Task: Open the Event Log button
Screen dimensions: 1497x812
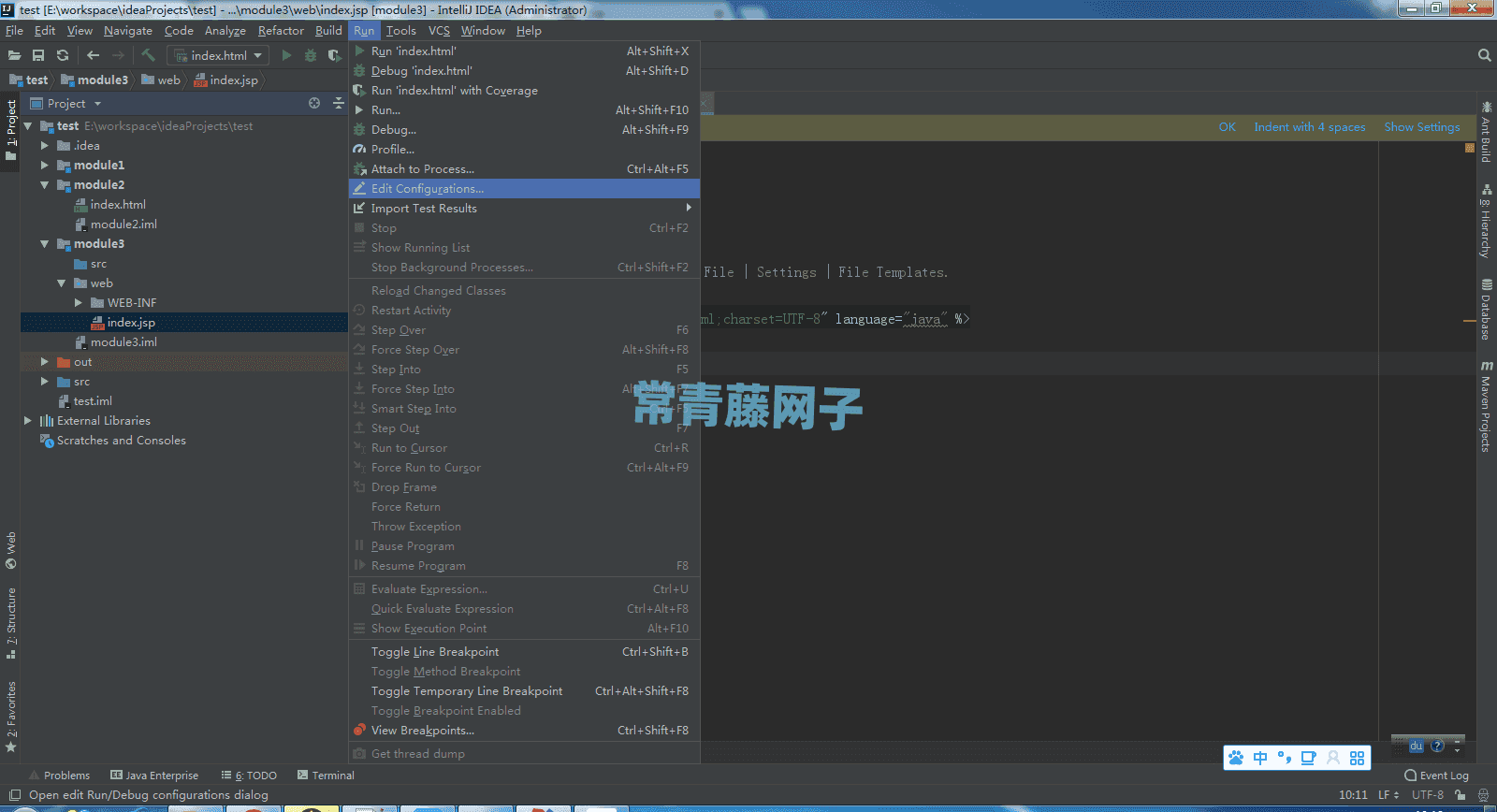Action: coord(1436,775)
